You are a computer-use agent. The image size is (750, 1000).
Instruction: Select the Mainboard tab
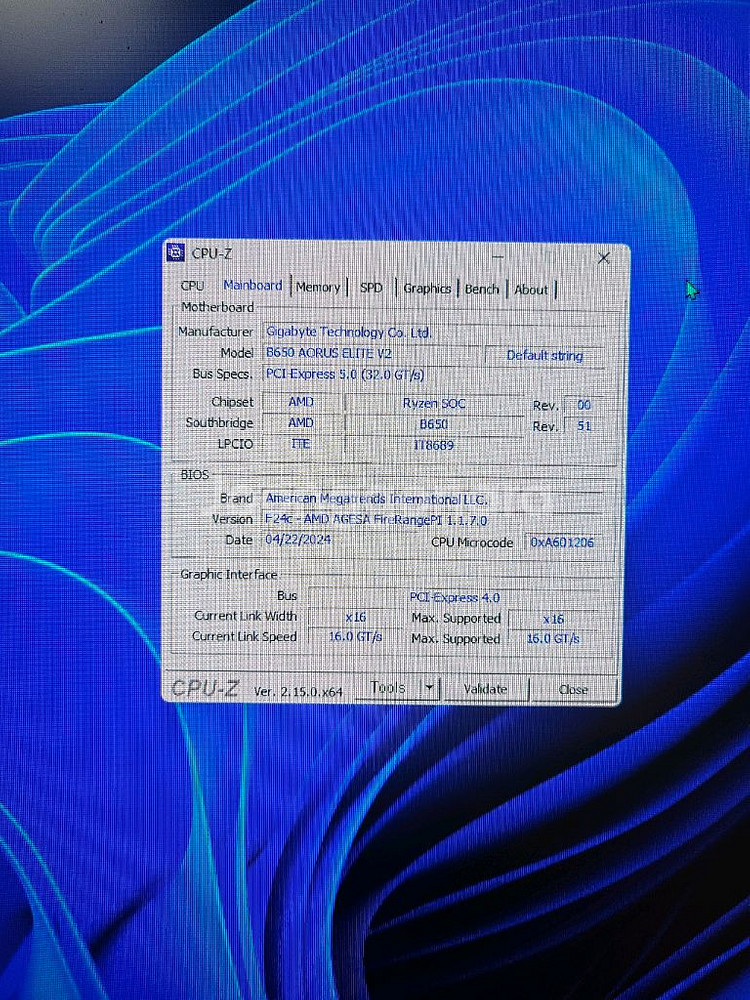pyautogui.click(x=253, y=285)
